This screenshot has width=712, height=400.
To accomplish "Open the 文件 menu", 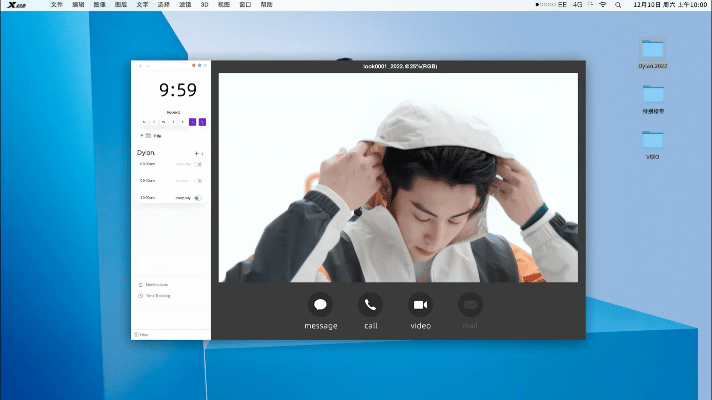I will point(57,5).
